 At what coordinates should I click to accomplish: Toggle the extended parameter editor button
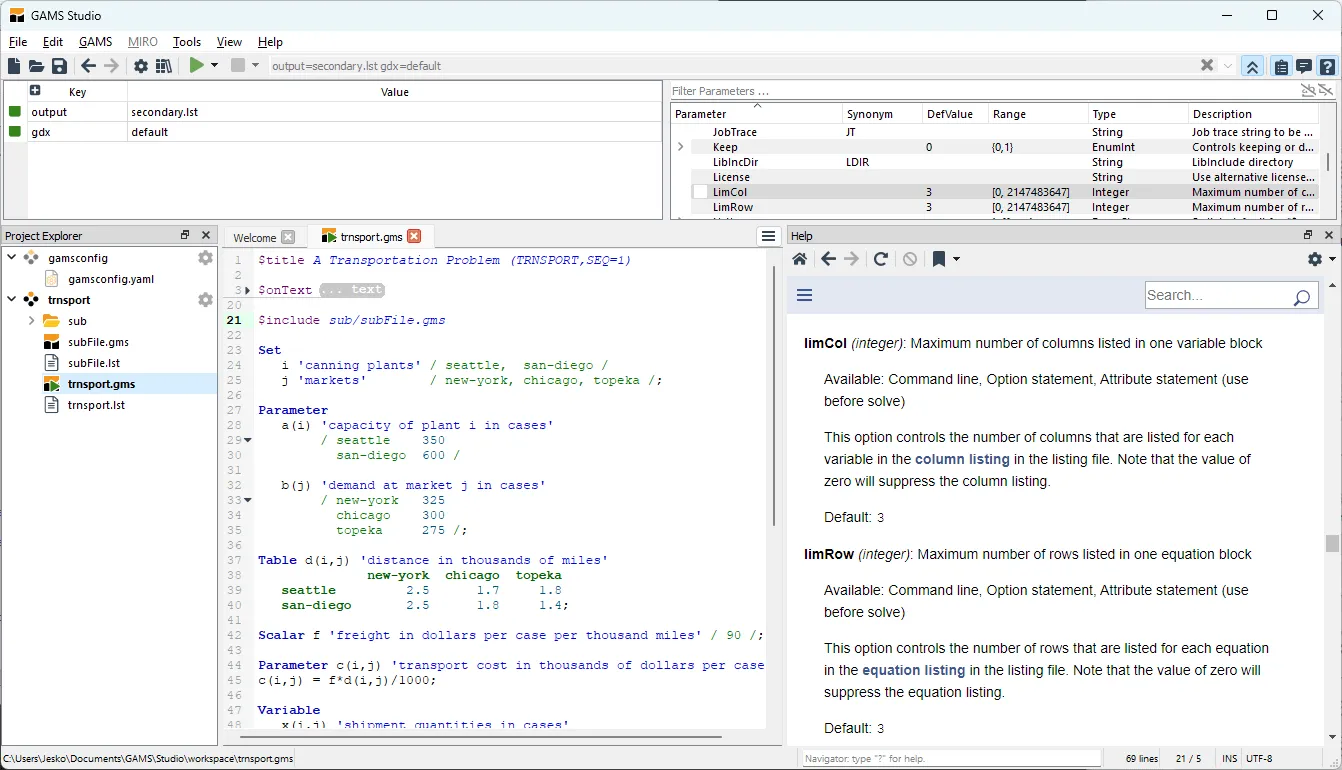tap(1251, 66)
